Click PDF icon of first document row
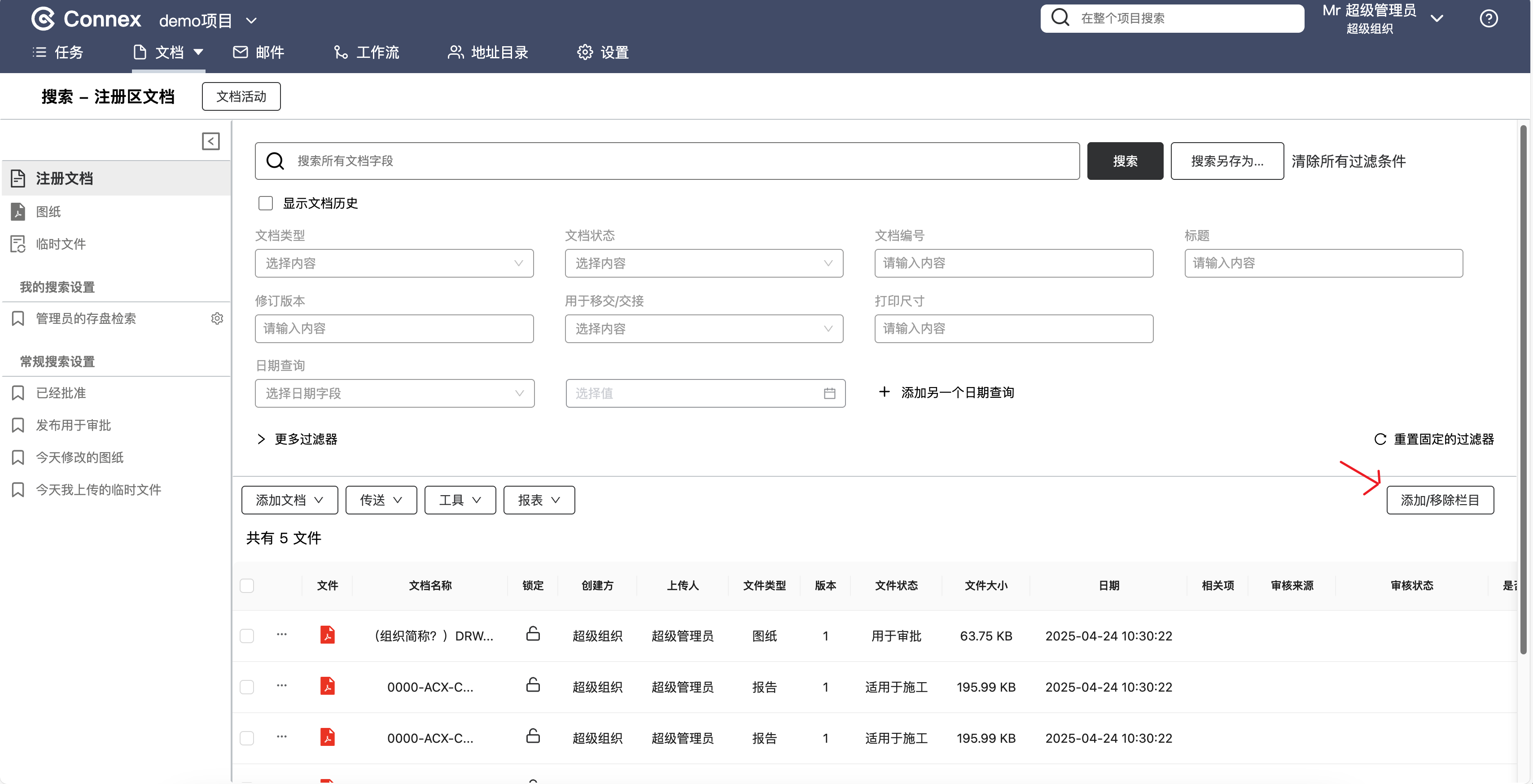The height and width of the screenshot is (784, 1533). point(327,635)
